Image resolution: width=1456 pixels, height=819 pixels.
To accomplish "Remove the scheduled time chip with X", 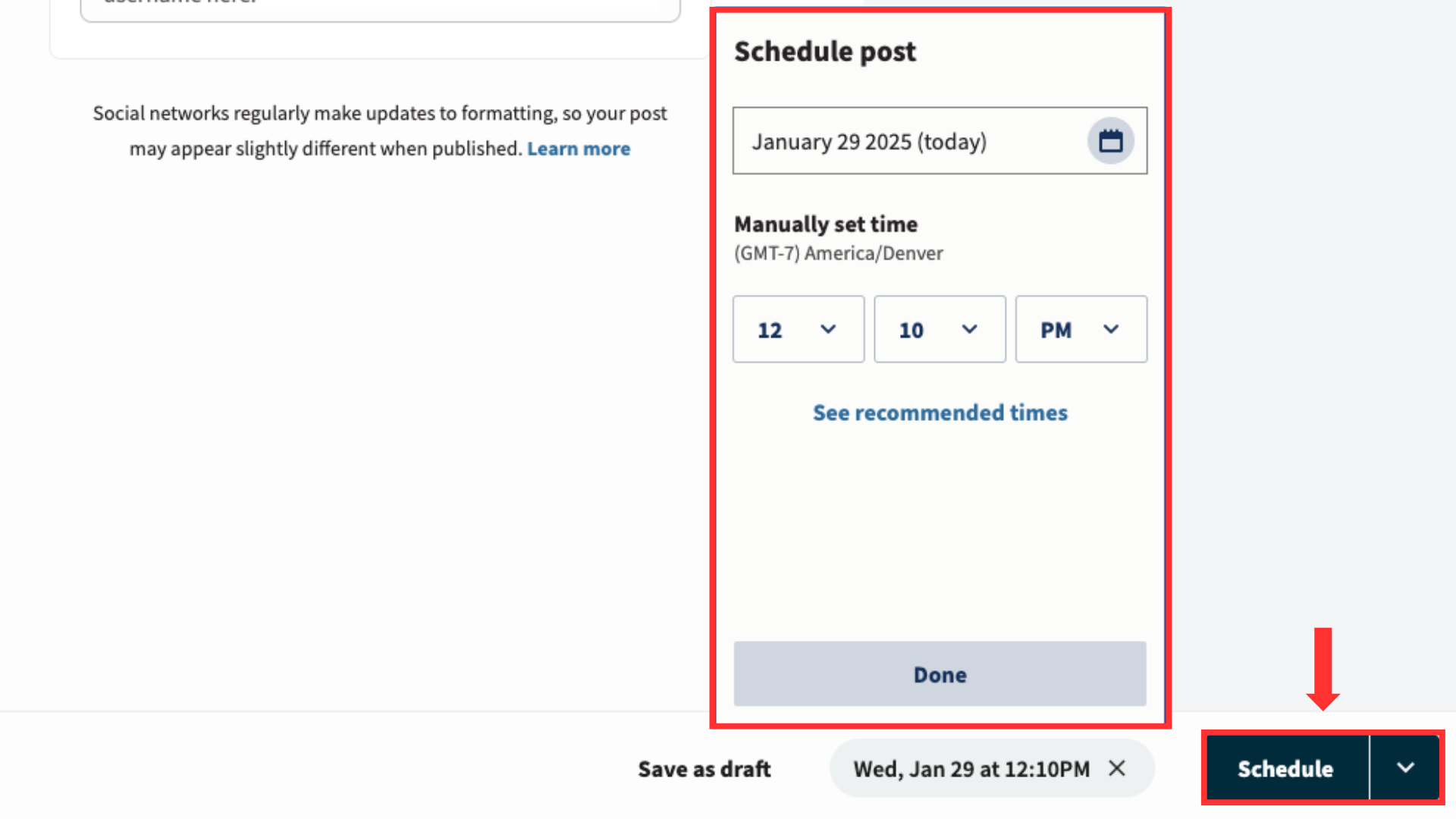I will (1116, 768).
